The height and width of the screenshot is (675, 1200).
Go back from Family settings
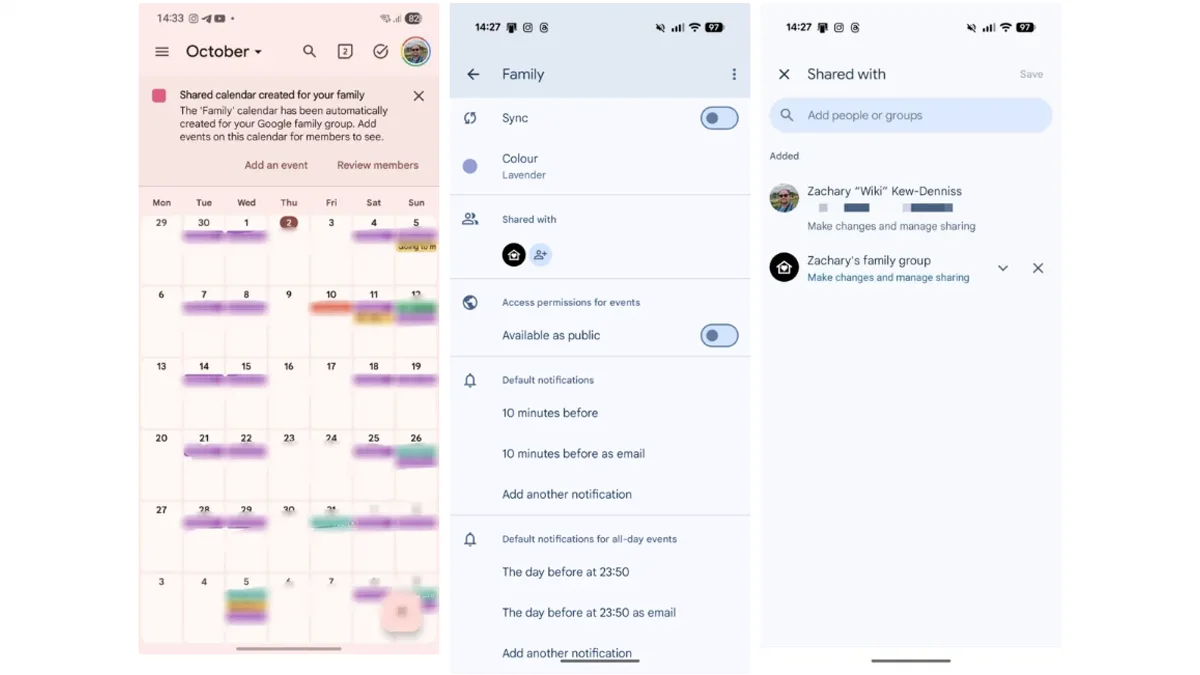click(x=474, y=74)
